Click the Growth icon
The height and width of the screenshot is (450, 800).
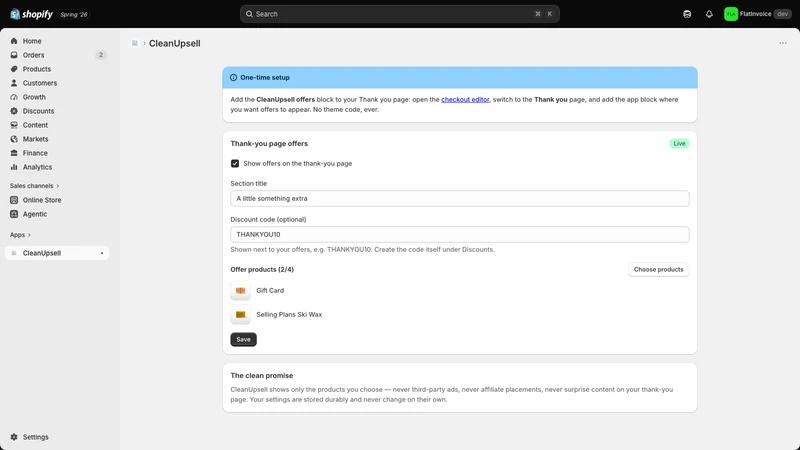point(14,97)
